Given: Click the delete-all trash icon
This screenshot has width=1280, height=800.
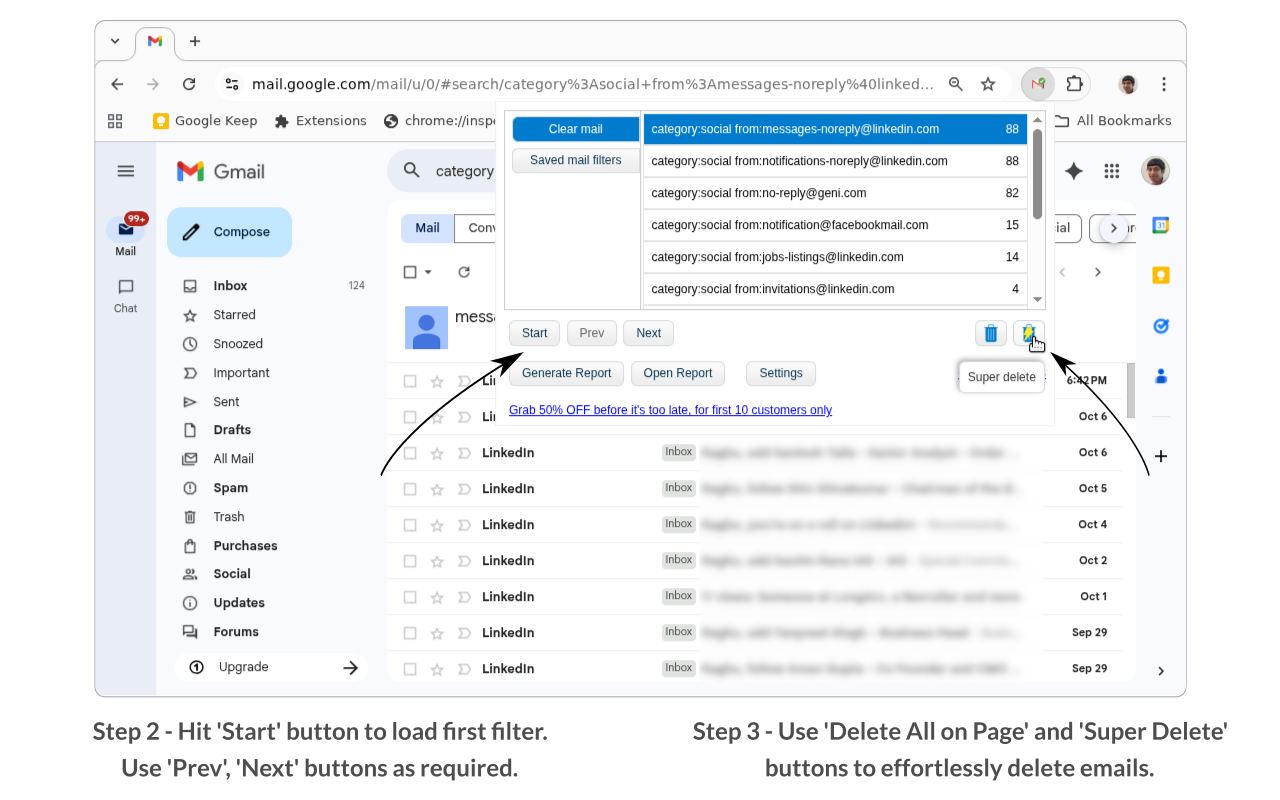Looking at the screenshot, I should click(990, 333).
